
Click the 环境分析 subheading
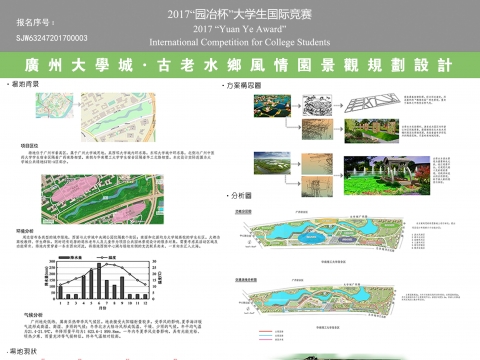[x=25, y=231]
